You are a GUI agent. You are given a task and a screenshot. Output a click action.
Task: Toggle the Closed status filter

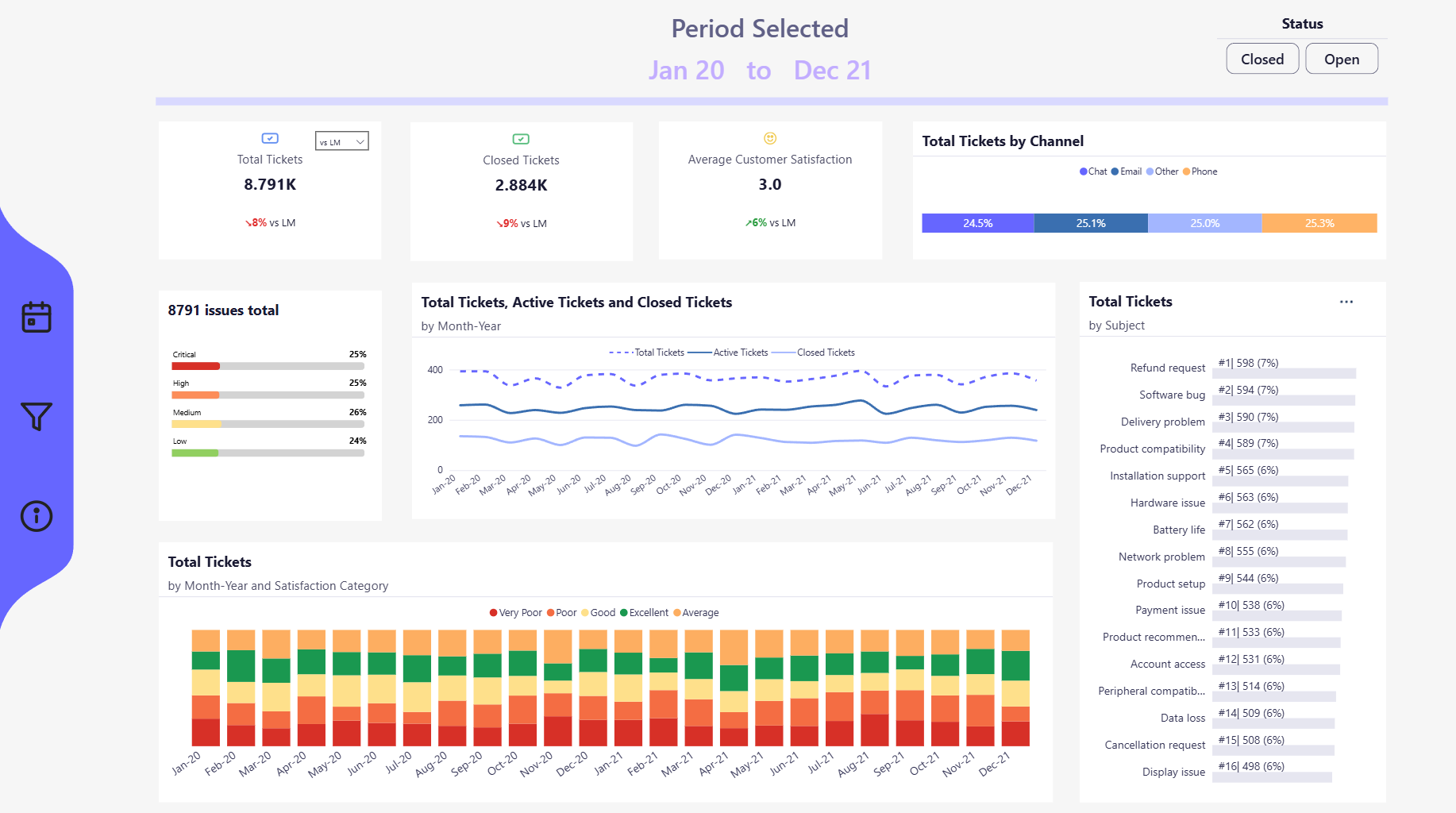(x=1261, y=60)
